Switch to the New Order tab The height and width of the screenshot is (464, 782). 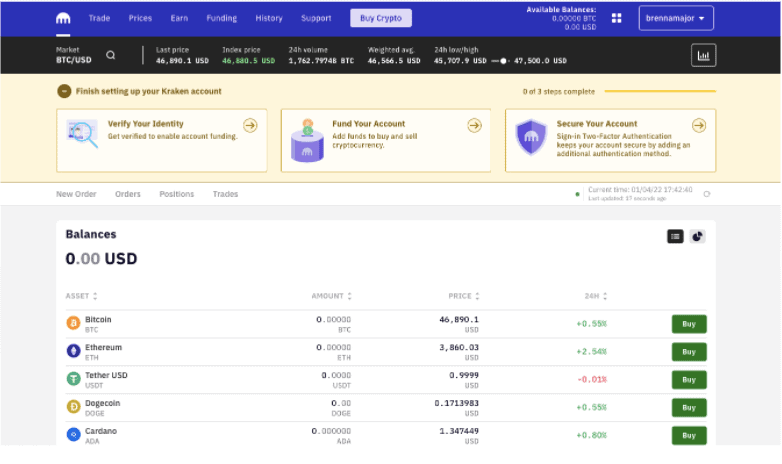[x=76, y=194]
